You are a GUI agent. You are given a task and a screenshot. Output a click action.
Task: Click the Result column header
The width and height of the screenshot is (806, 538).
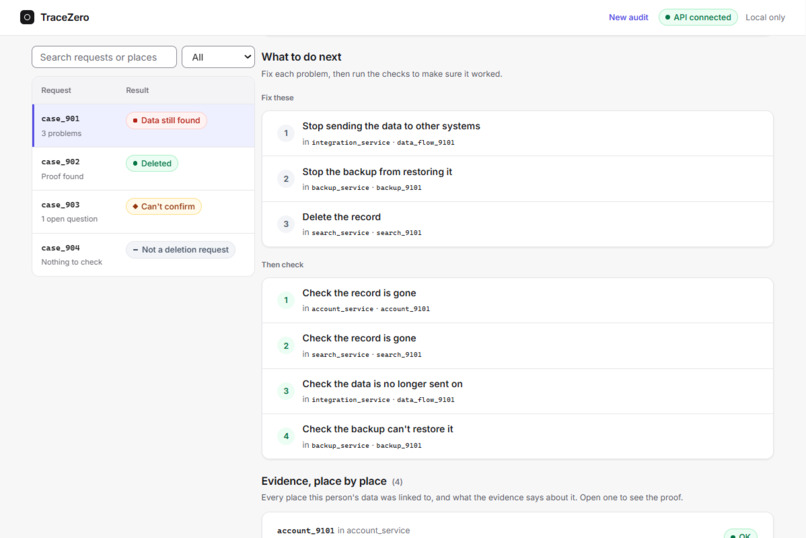pos(137,90)
